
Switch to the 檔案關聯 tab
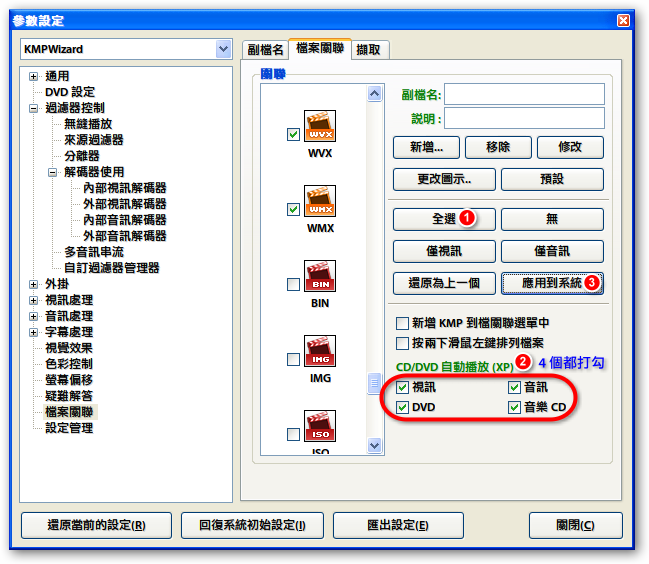(x=320, y=48)
